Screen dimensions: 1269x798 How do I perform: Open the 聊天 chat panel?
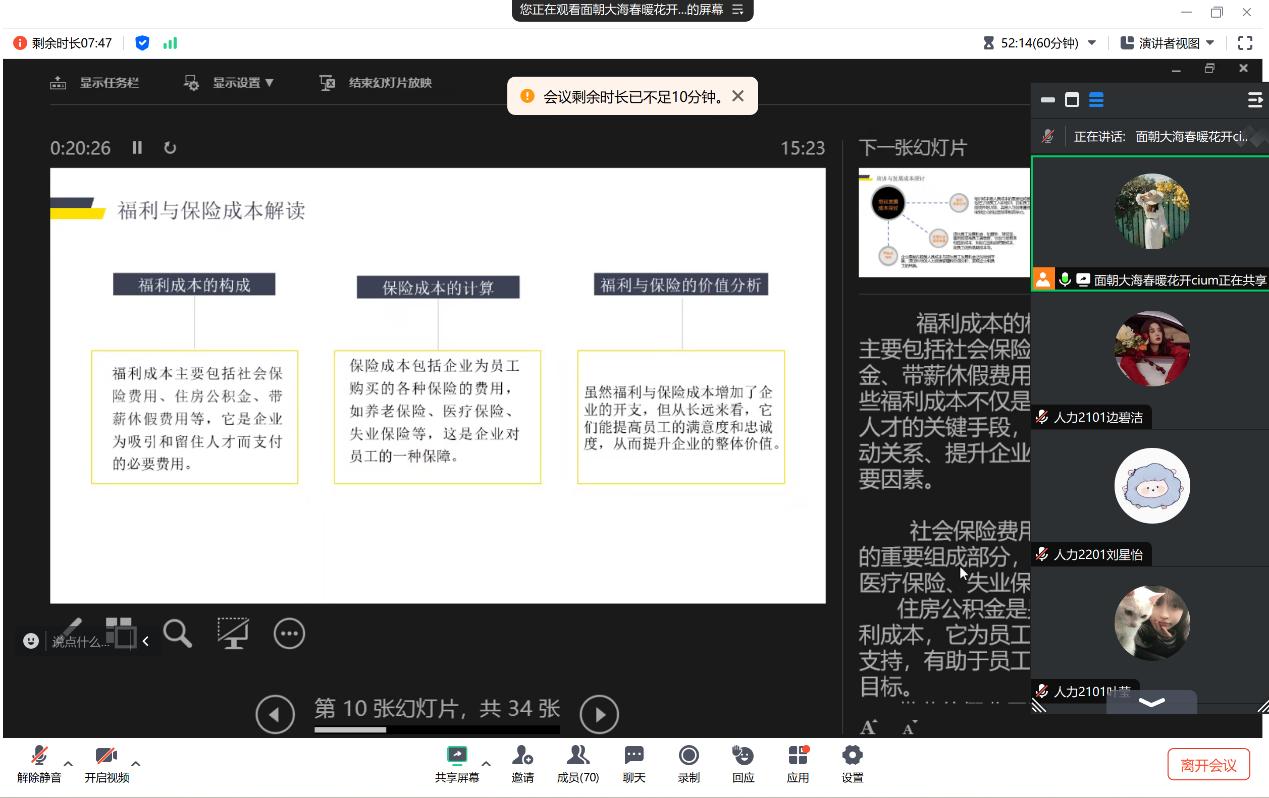coord(633,762)
